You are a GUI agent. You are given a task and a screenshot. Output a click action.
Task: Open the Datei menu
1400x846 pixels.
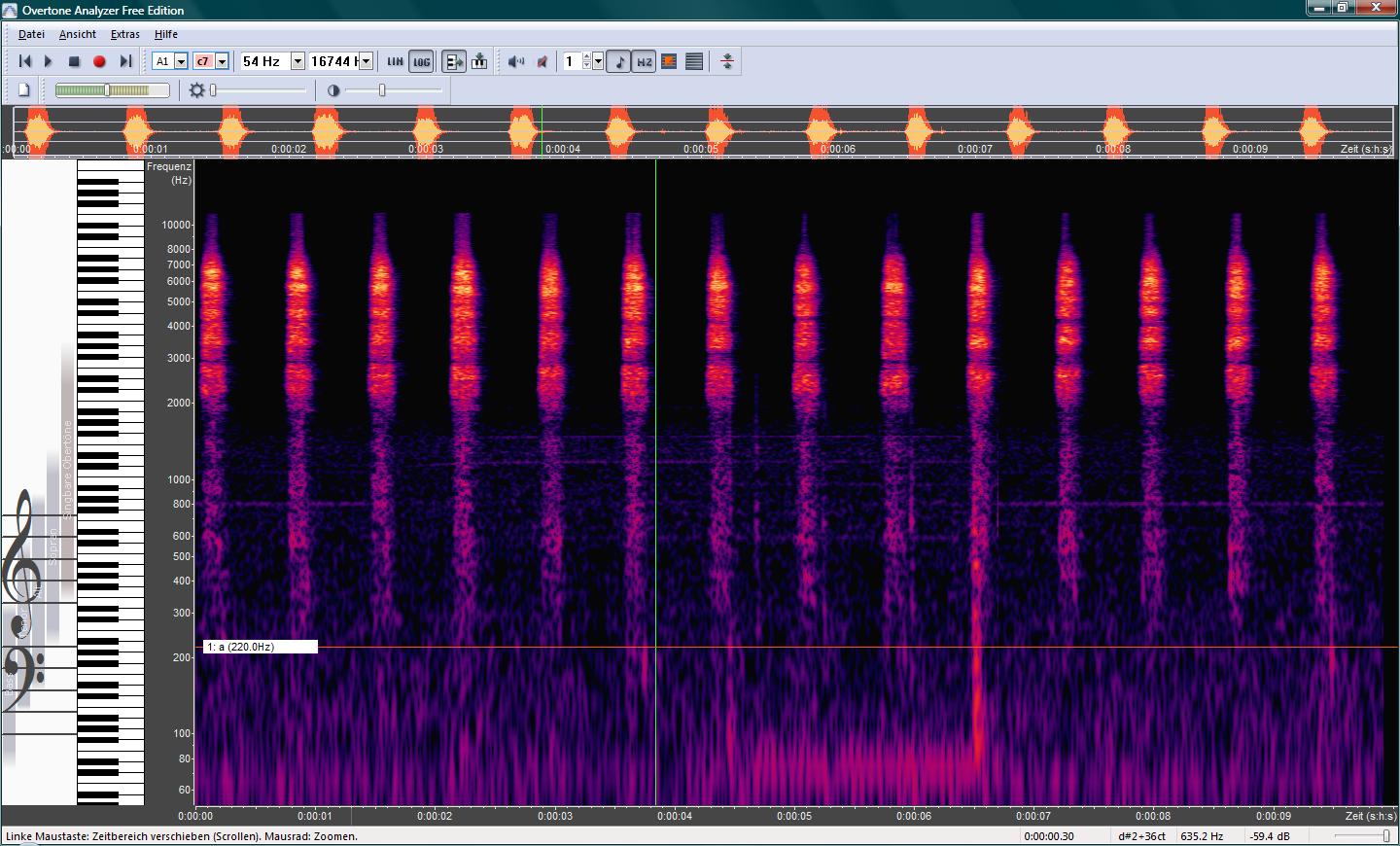click(x=31, y=34)
